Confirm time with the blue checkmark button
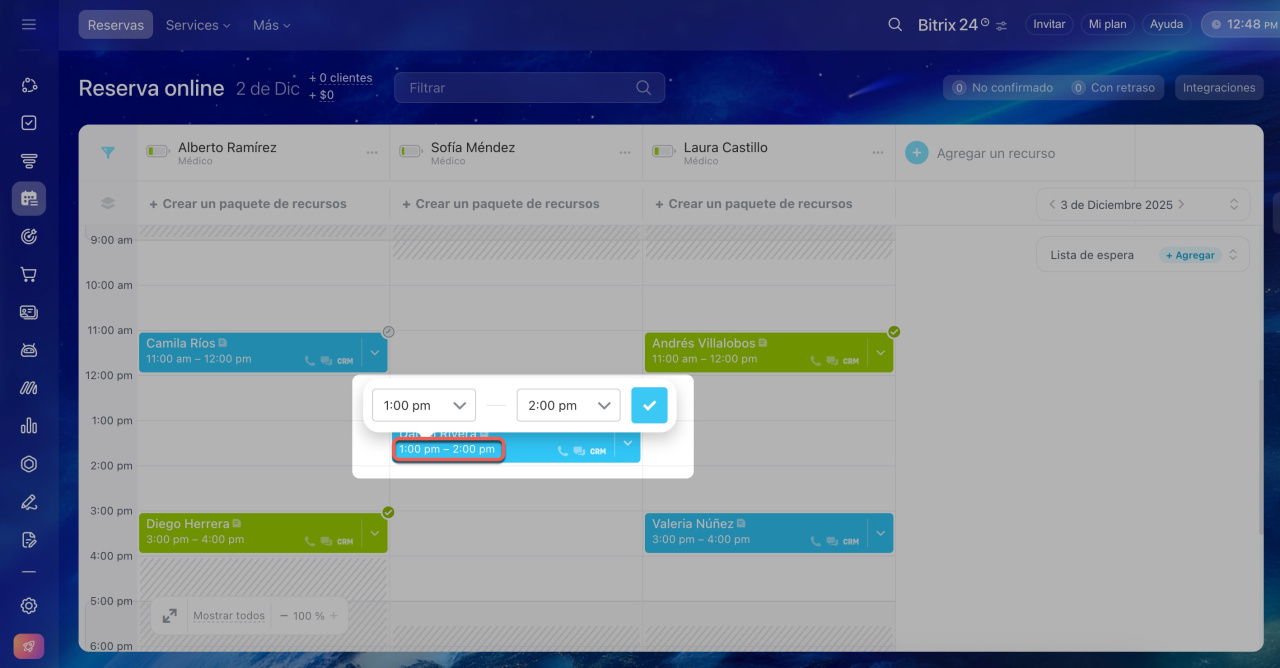Screen dimensions: 1280x668 [x=649, y=405]
